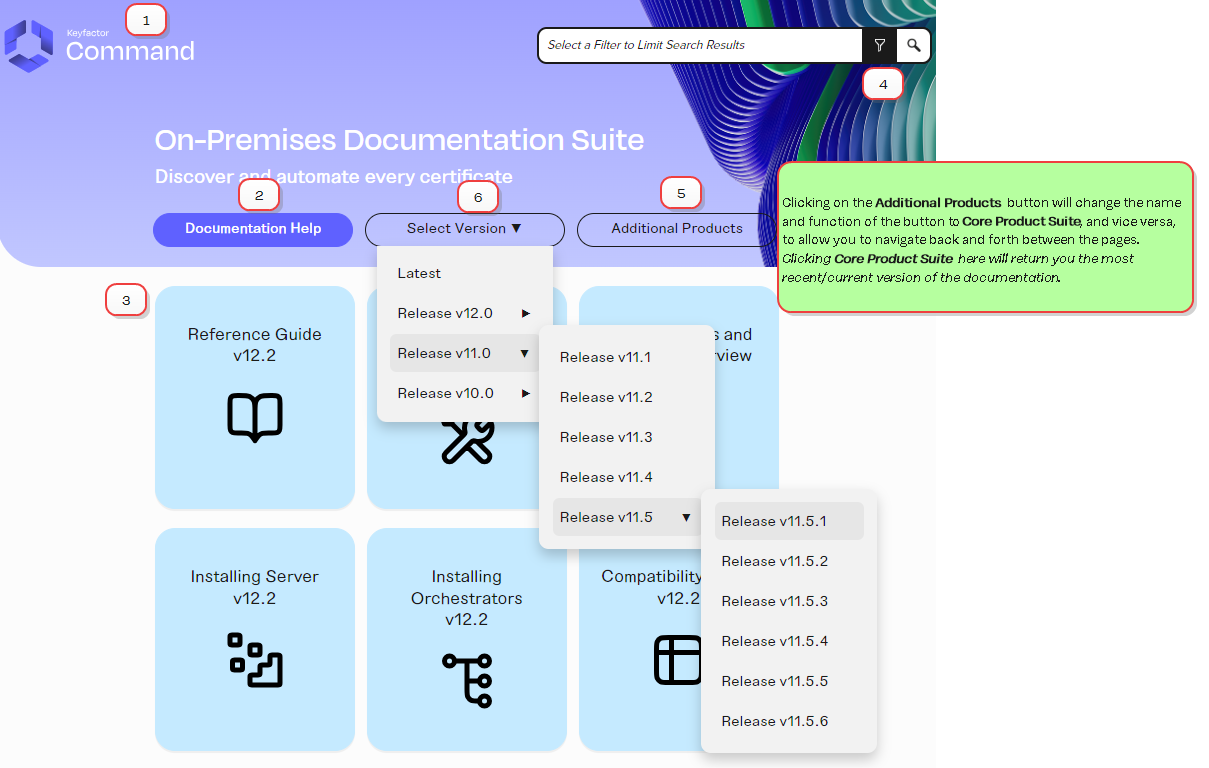Click the Additional Products button
1209x768 pixels.
(x=677, y=229)
